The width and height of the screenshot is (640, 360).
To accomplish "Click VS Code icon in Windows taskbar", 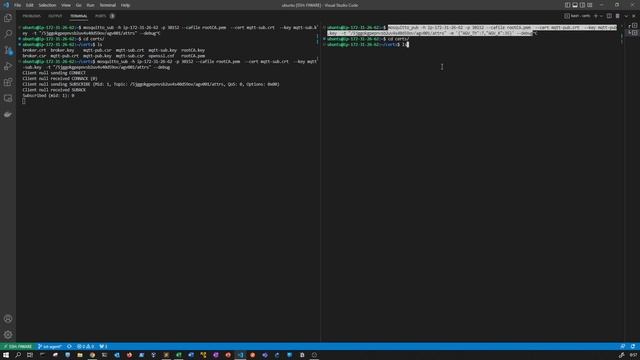I will [240, 355].
